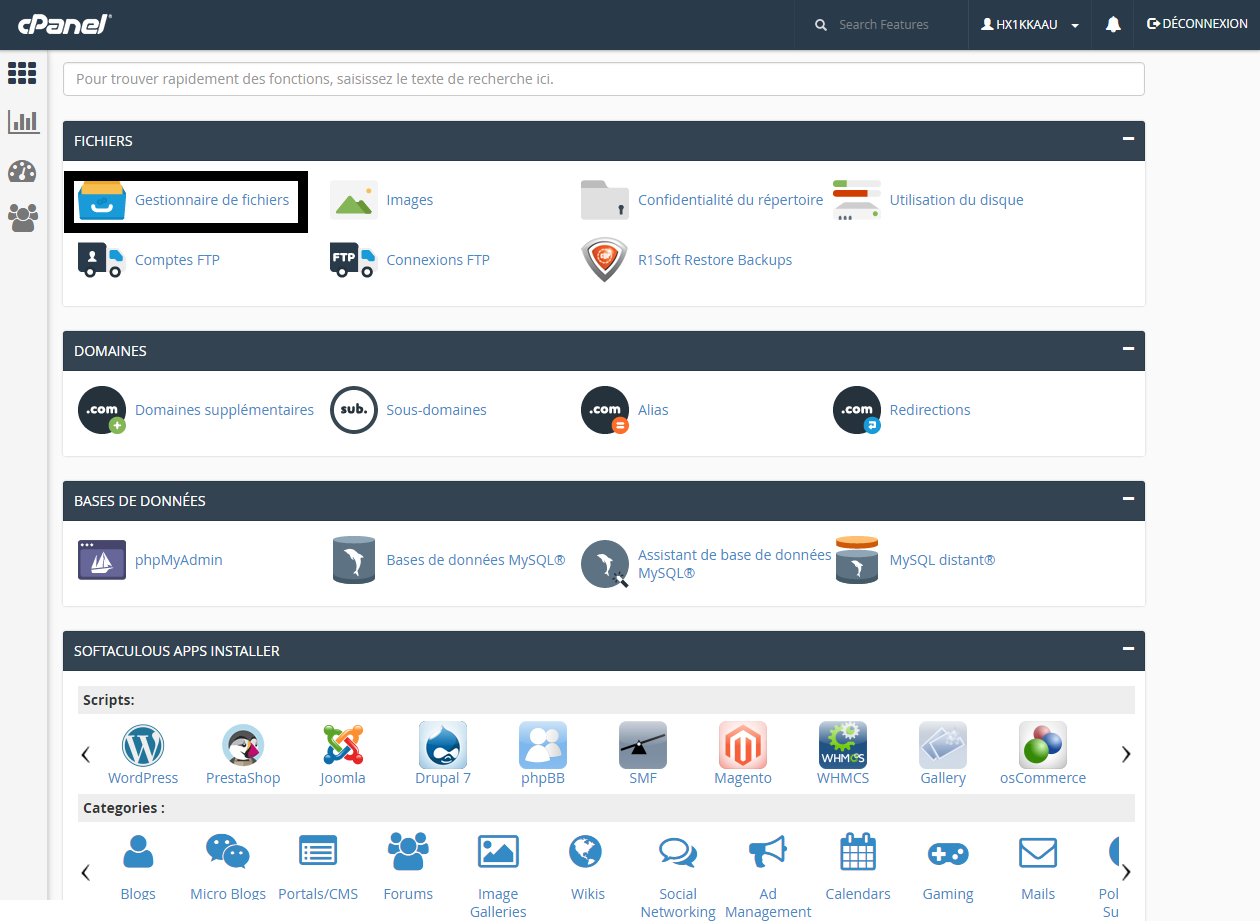Open the HX1KKAAU user dropdown
This screenshot has height=921, width=1260.
[1030, 25]
